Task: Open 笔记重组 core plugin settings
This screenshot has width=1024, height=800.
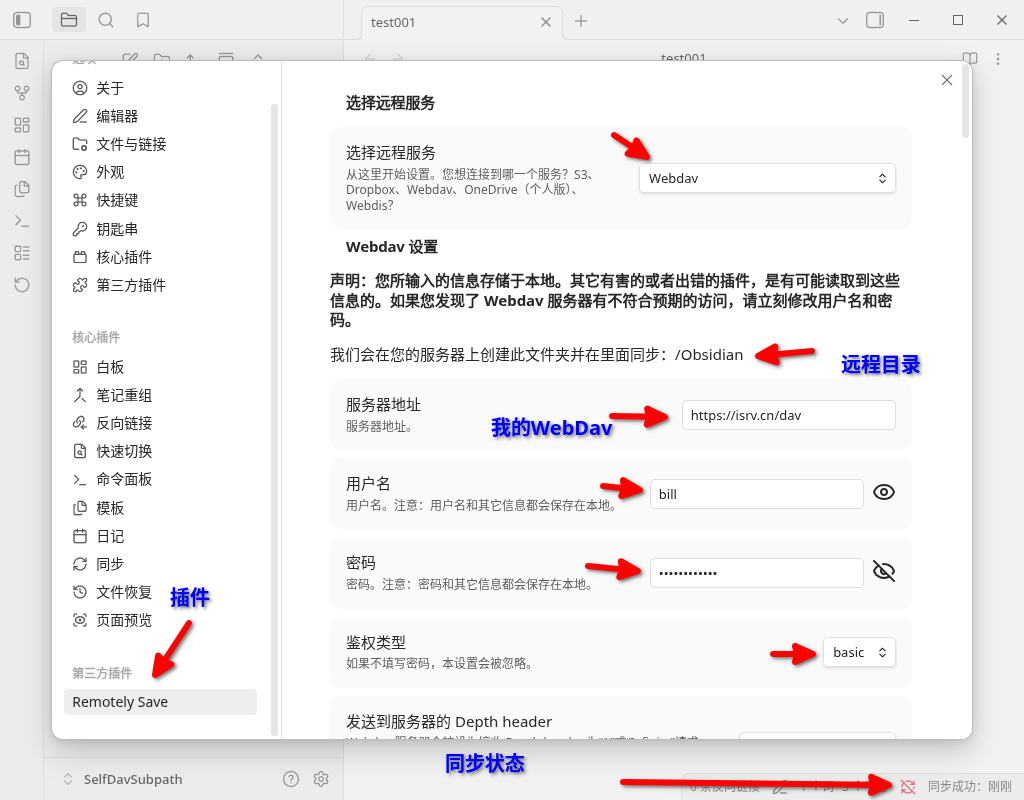Action: click(x=160, y=395)
